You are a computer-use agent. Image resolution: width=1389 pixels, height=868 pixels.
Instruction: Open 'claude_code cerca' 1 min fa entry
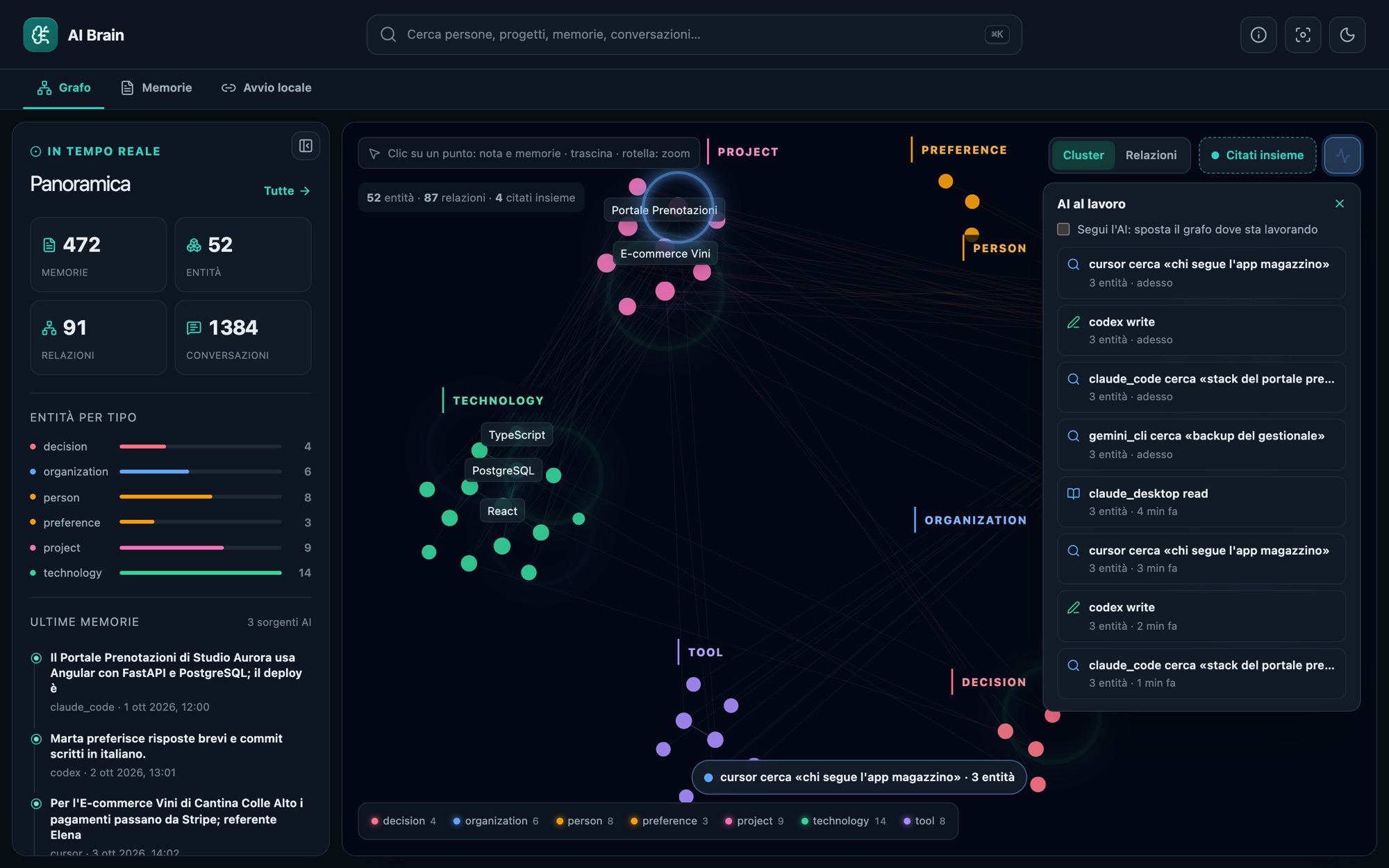(x=1201, y=674)
